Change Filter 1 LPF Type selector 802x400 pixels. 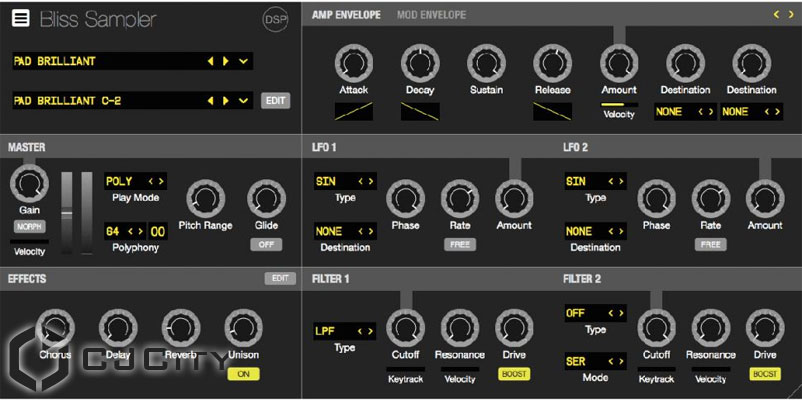pos(345,331)
